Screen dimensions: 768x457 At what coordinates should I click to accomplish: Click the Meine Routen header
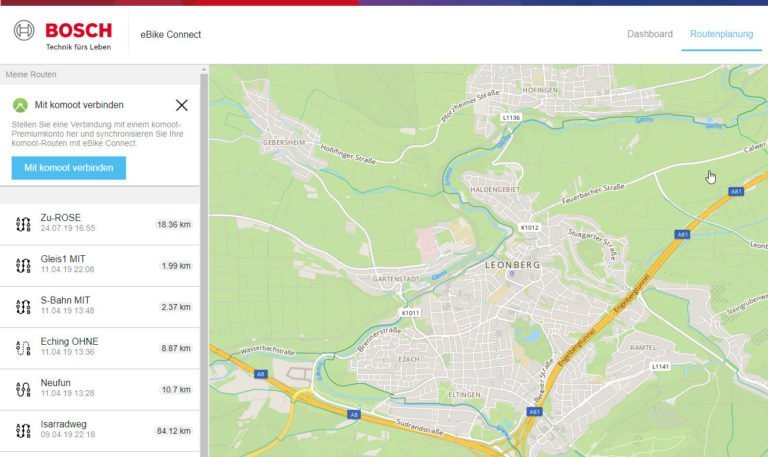[x=31, y=74]
